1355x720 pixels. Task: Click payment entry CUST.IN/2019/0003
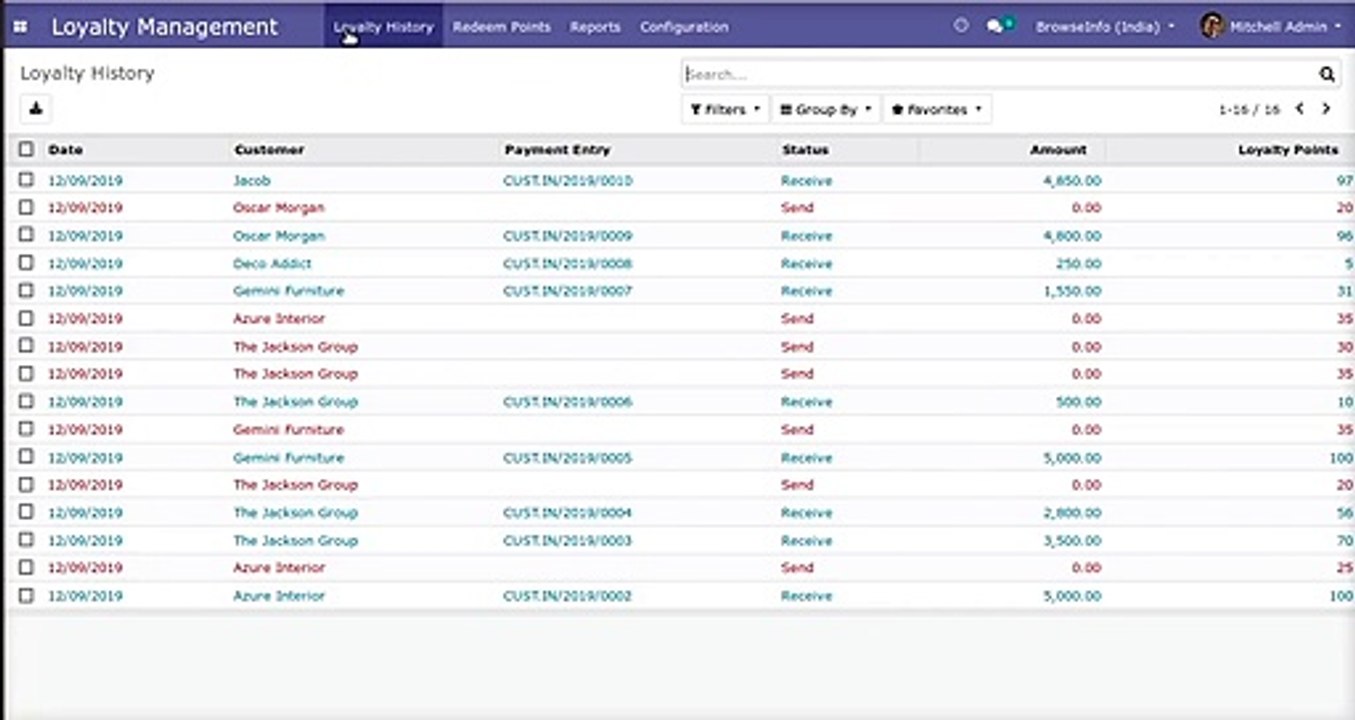click(568, 541)
